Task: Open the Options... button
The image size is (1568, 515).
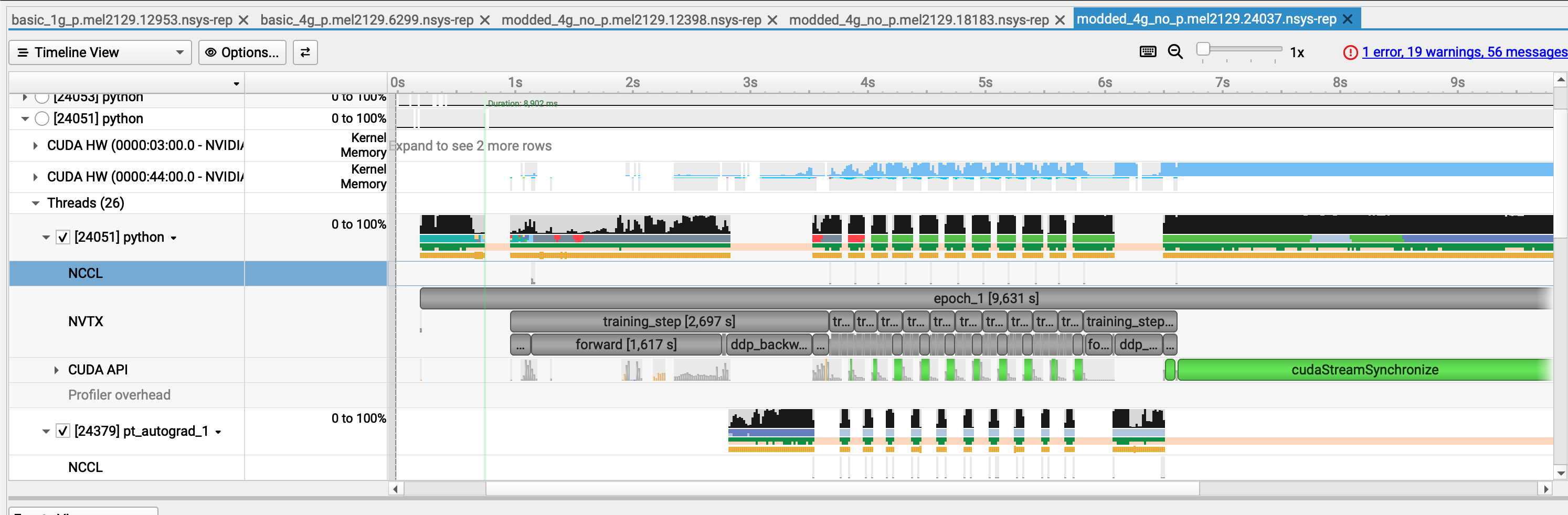Action: coord(242,52)
